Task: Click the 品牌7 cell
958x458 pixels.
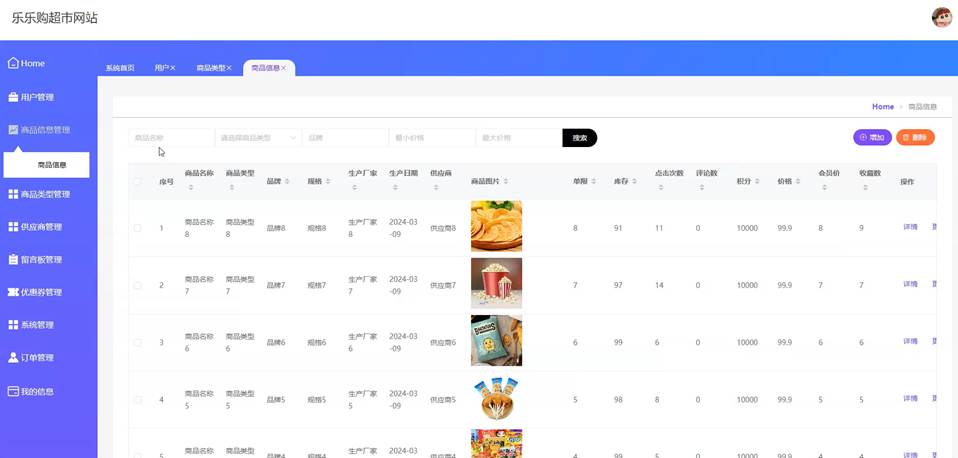Action: point(276,285)
